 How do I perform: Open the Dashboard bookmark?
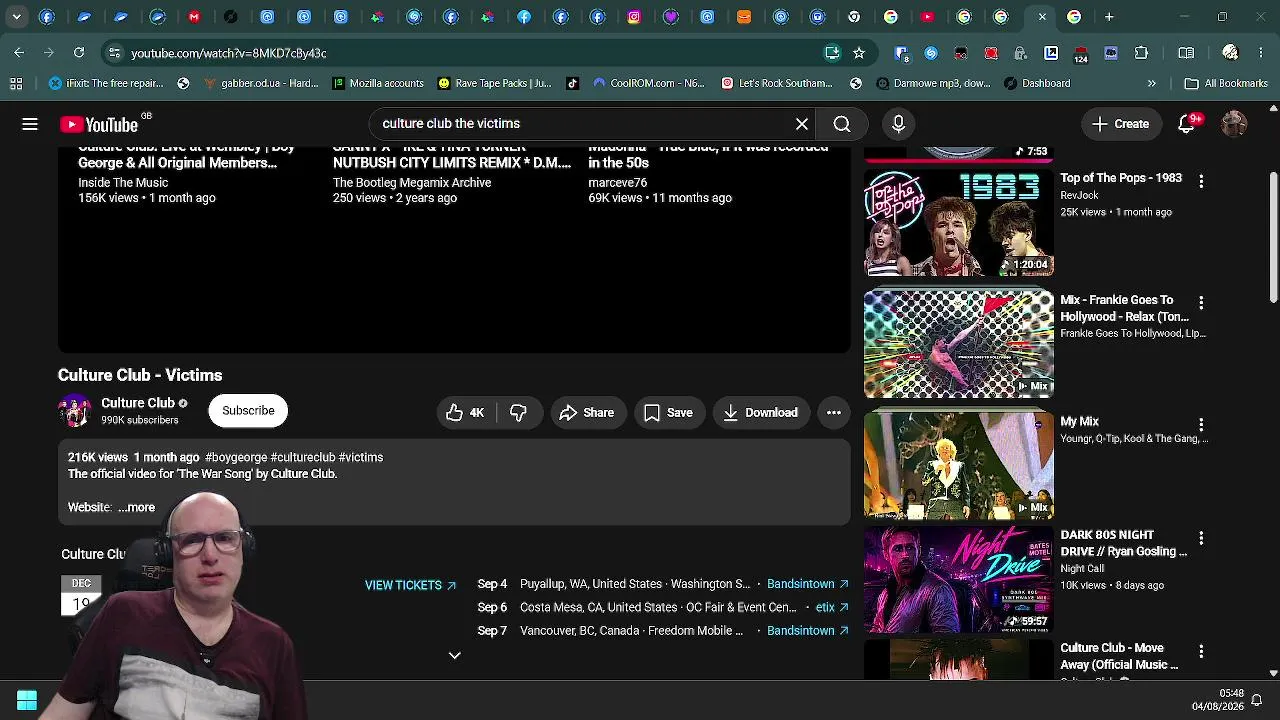point(1037,84)
